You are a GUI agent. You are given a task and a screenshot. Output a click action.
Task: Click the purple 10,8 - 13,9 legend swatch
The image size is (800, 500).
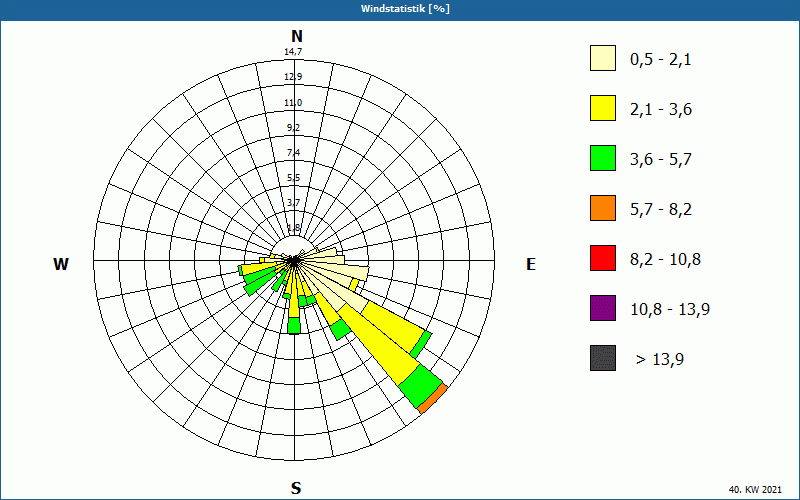coord(603,308)
